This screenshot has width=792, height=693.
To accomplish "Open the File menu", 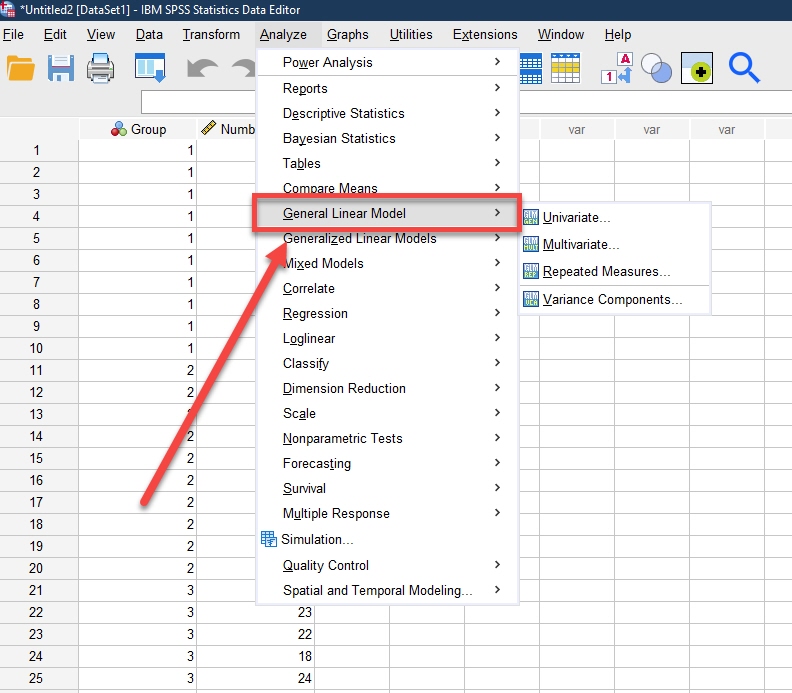I will [13, 34].
